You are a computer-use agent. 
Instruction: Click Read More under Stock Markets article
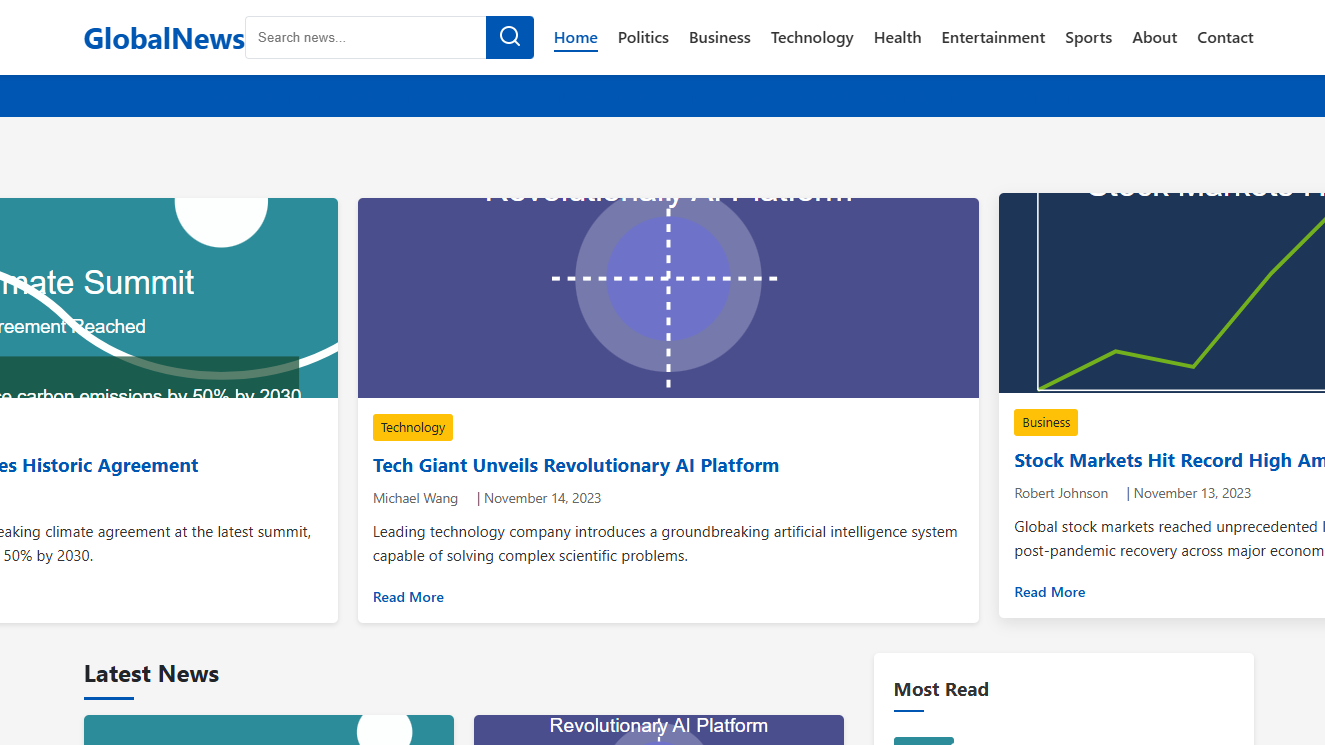pos(1050,592)
